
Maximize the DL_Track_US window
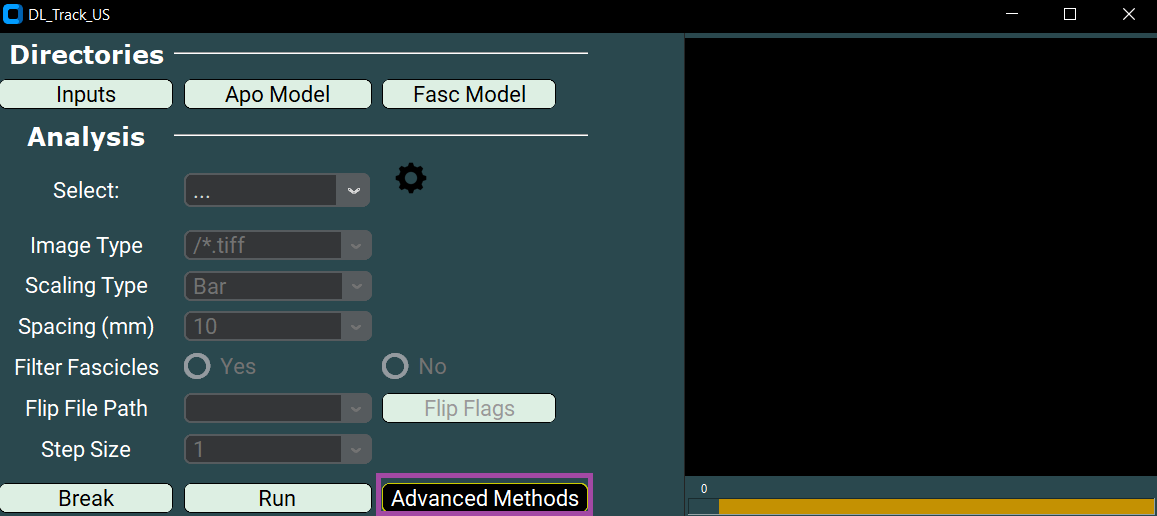click(x=1070, y=15)
